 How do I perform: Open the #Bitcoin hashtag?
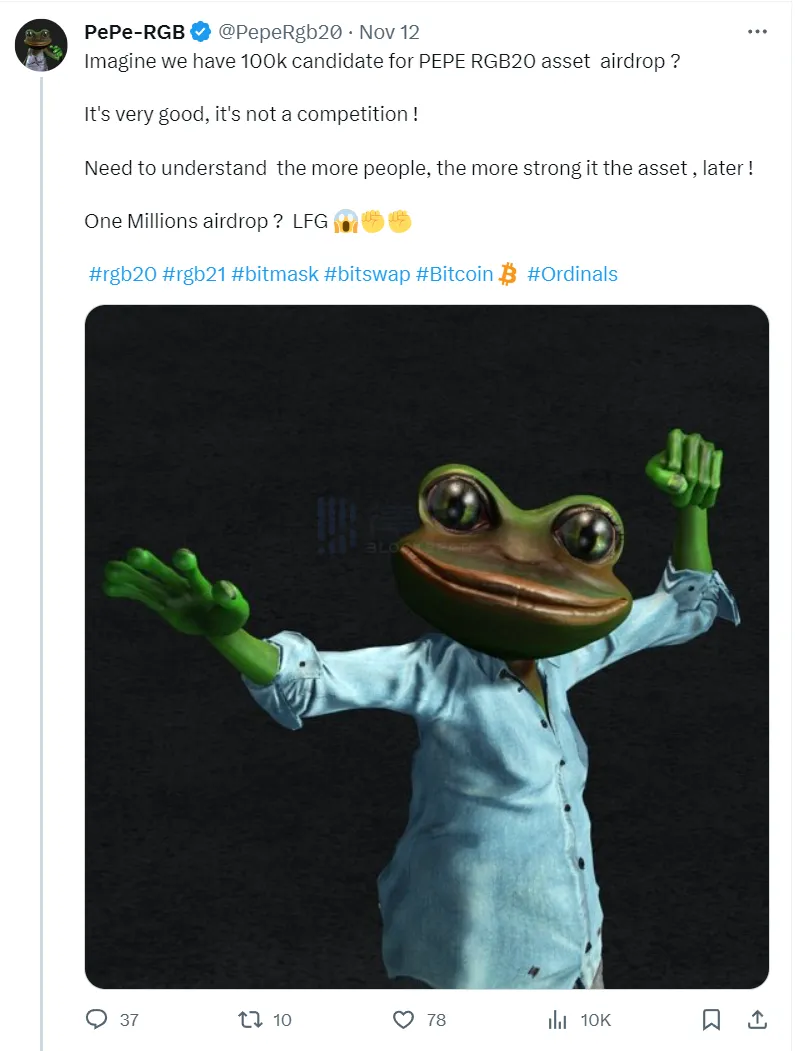point(455,274)
